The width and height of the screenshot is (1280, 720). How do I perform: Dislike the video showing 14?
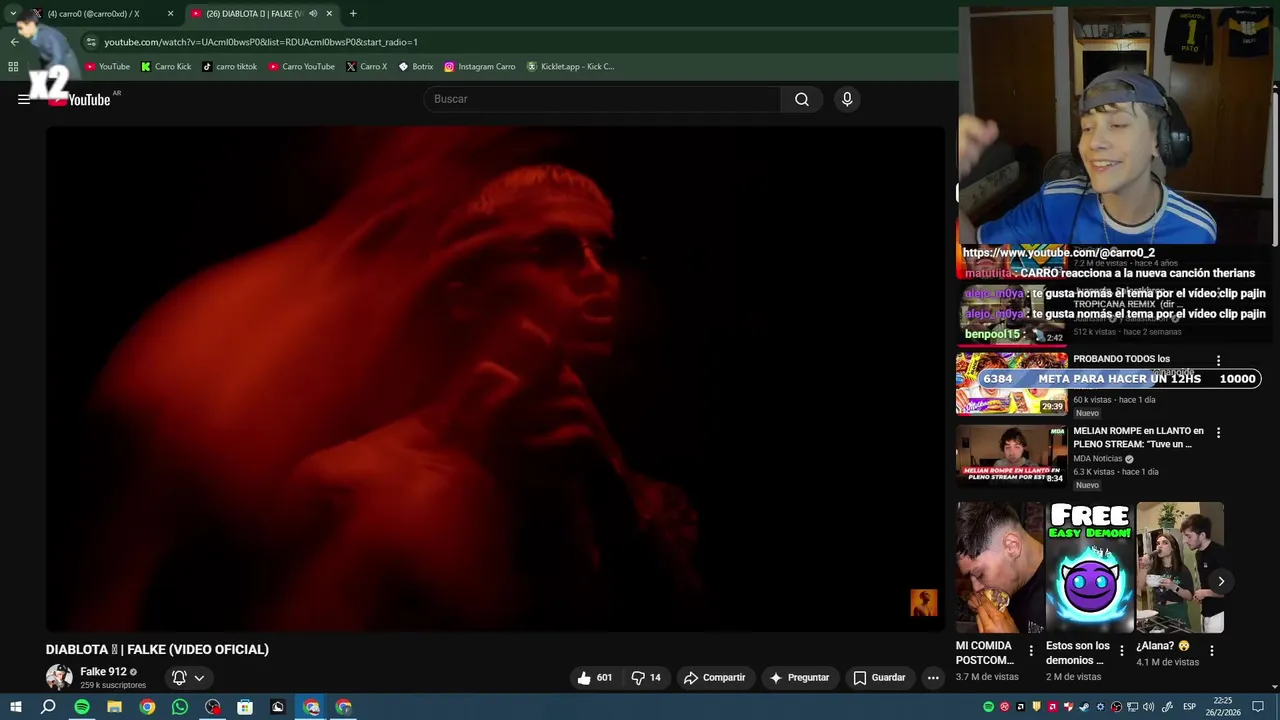[646, 677]
